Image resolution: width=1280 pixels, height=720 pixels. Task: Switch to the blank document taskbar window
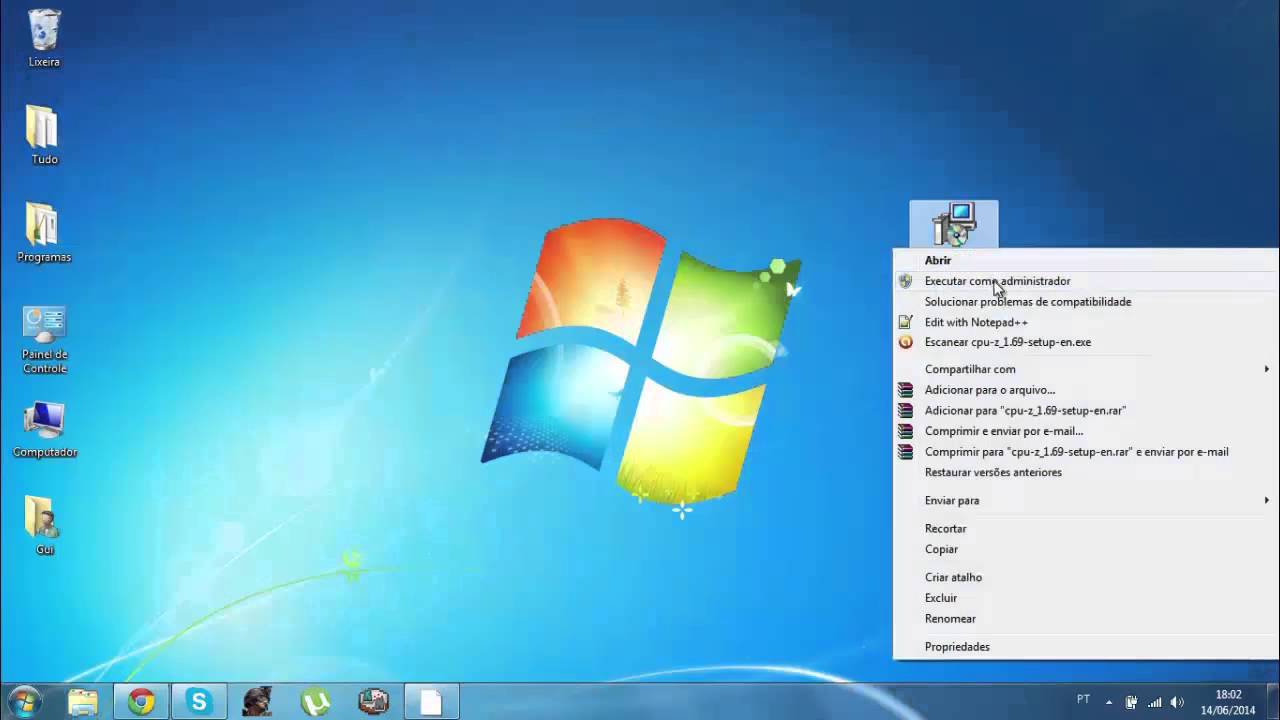pyautogui.click(x=431, y=702)
